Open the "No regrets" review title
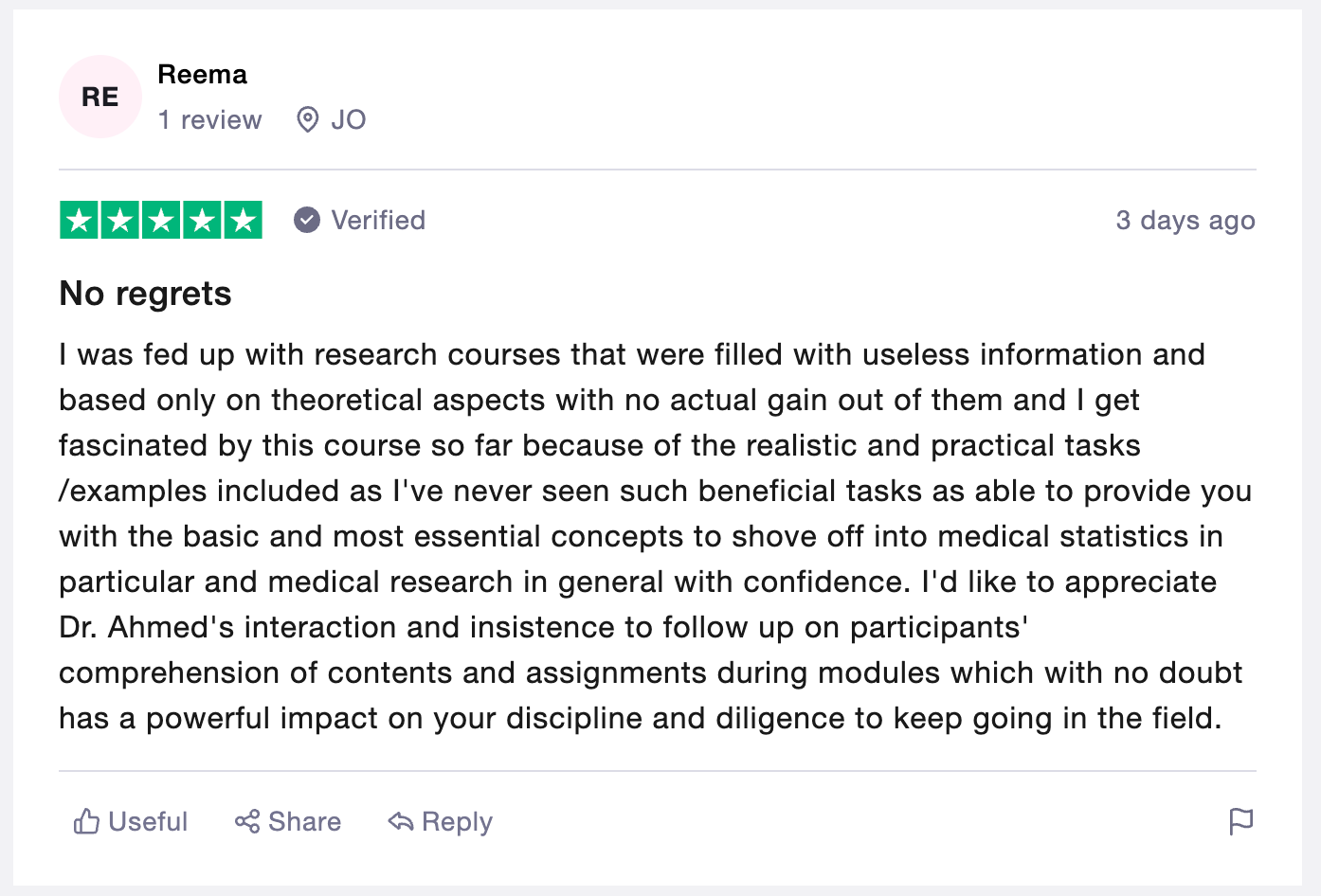 click(145, 294)
